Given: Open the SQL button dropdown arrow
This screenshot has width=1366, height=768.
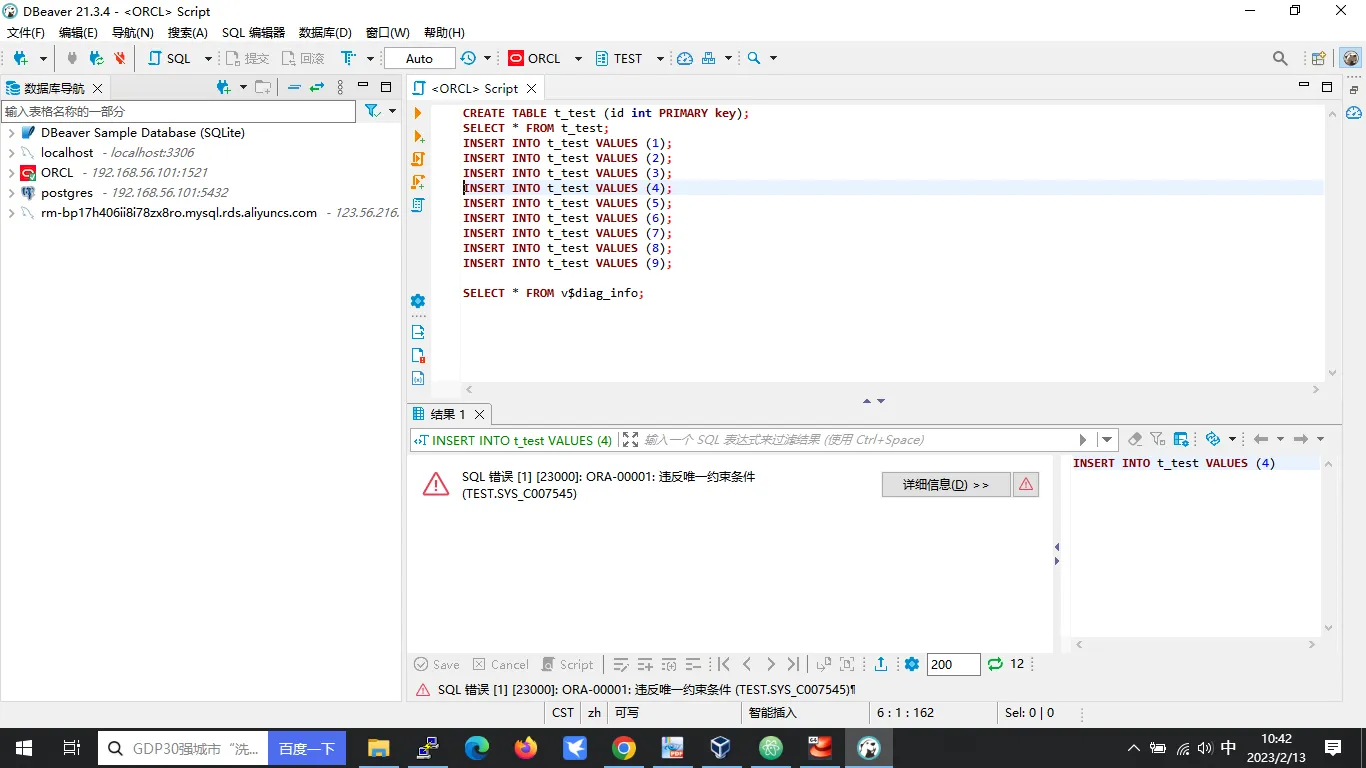Looking at the screenshot, I should coord(208,59).
